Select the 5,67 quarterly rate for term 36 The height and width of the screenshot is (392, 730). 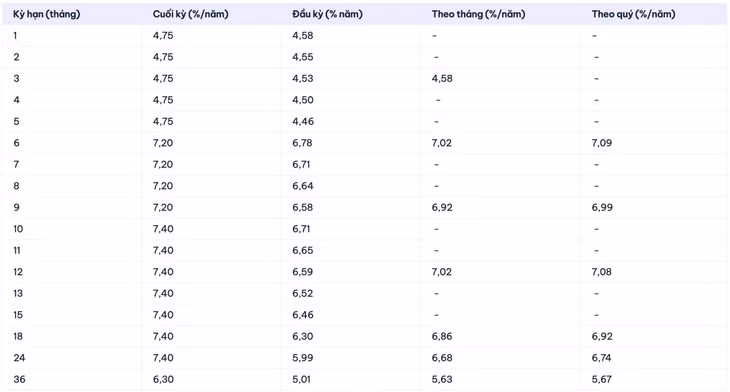click(x=602, y=379)
